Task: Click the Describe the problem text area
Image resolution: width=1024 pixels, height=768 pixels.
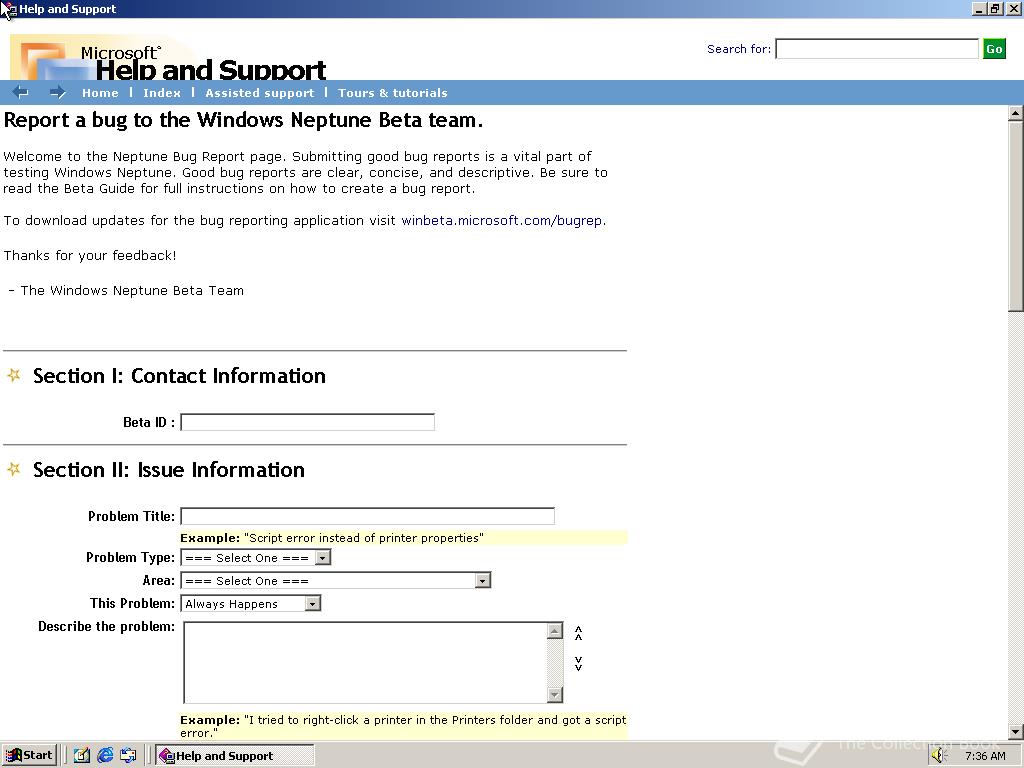Action: point(366,662)
